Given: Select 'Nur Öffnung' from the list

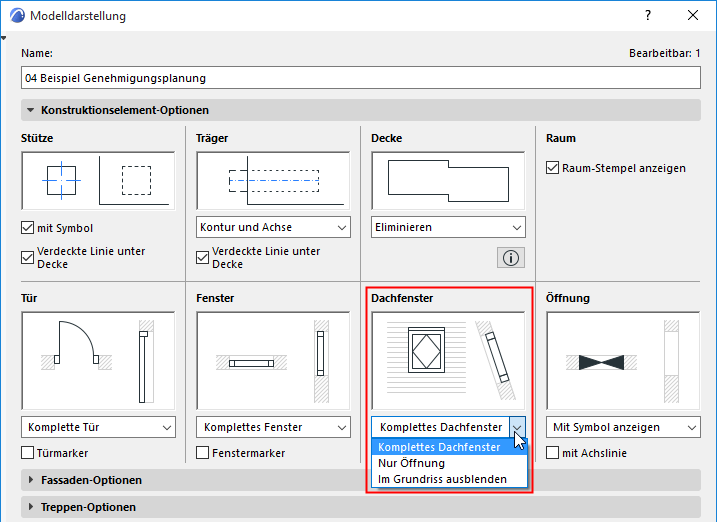Looking at the screenshot, I should point(413,463).
